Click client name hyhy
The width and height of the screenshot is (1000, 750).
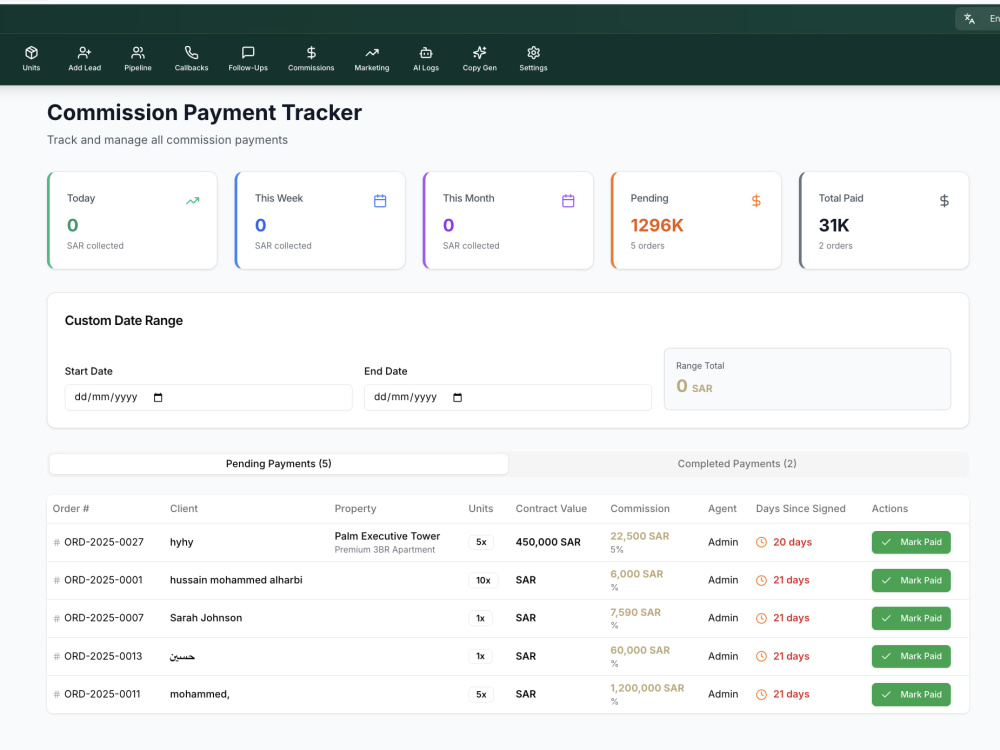181,542
